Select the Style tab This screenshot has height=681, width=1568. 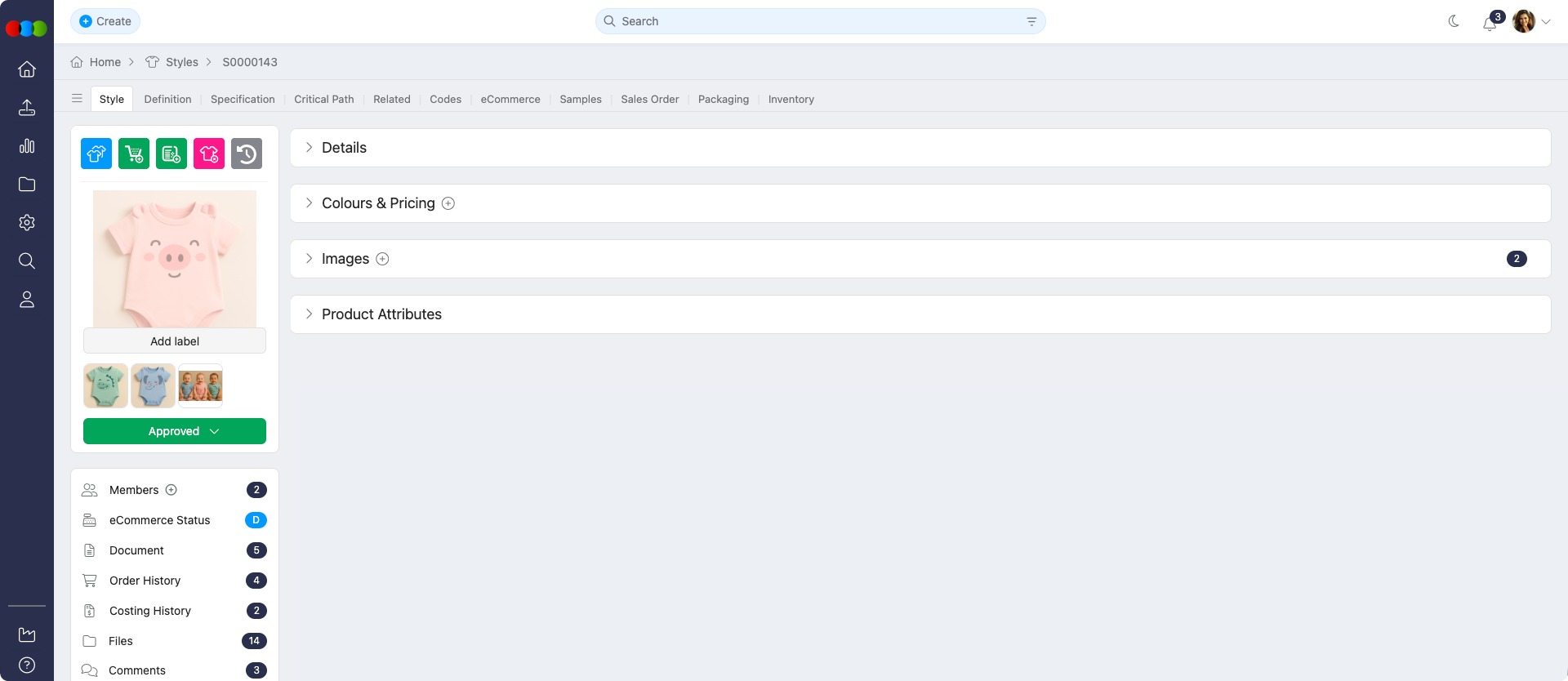pyautogui.click(x=112, y=99)
